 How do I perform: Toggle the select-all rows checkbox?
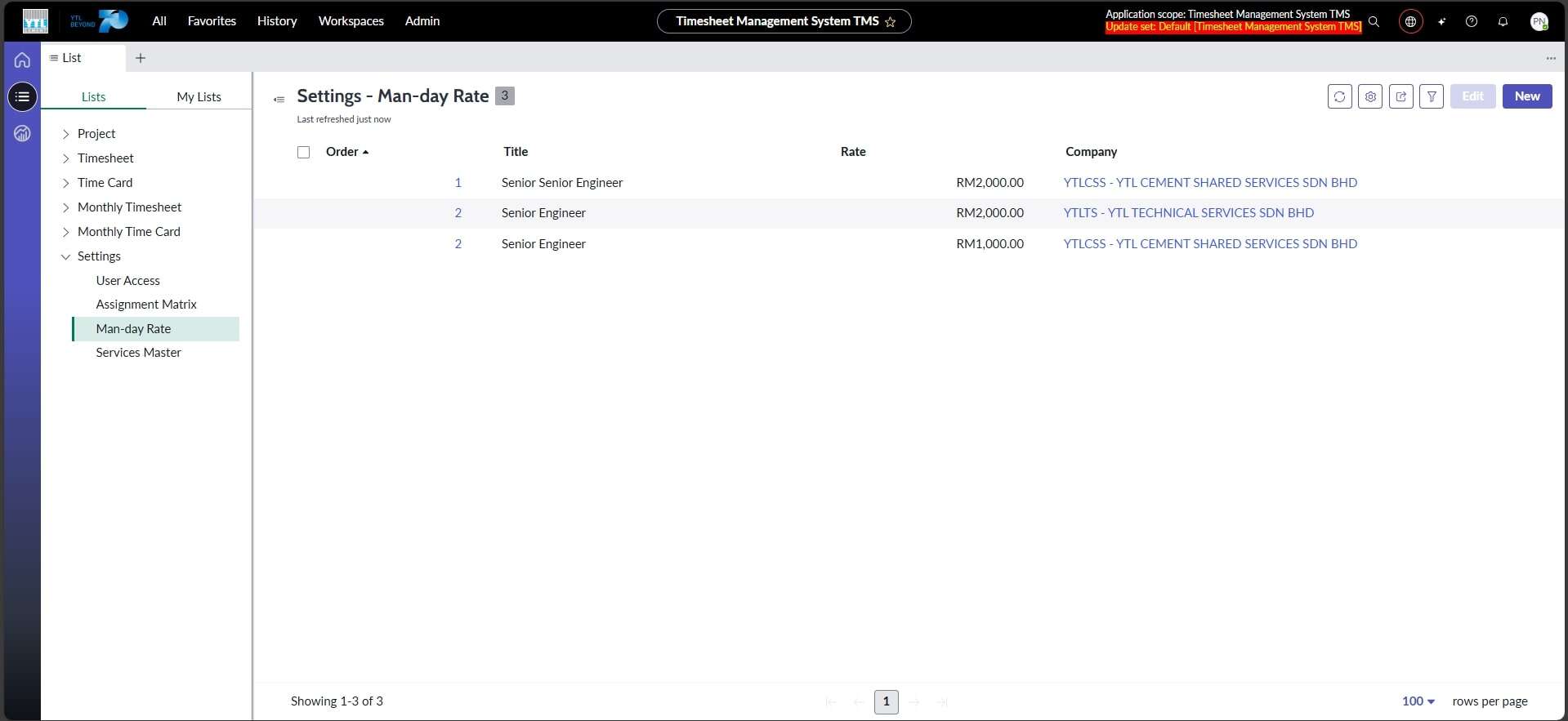[x=304, y=152]
